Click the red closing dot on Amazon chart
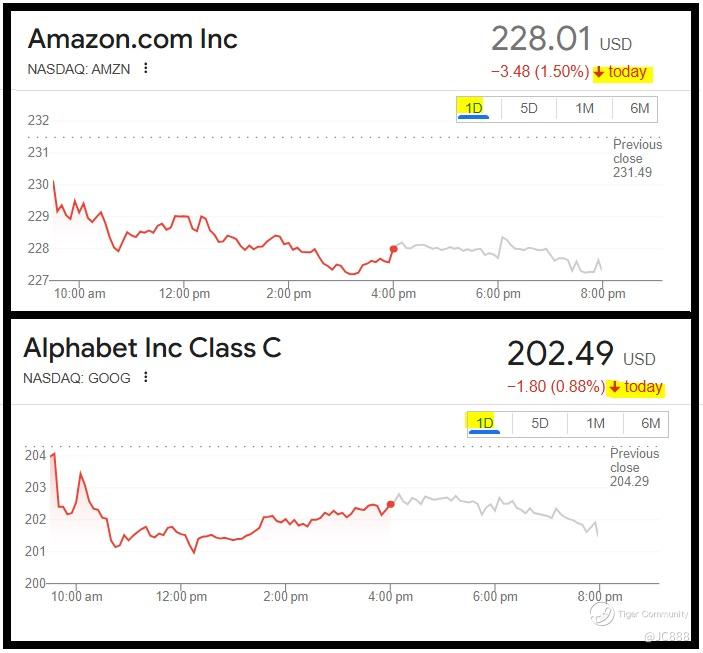The height and width of the screenshot is (653, 703). pyautogui.click(x=393, y=249)
